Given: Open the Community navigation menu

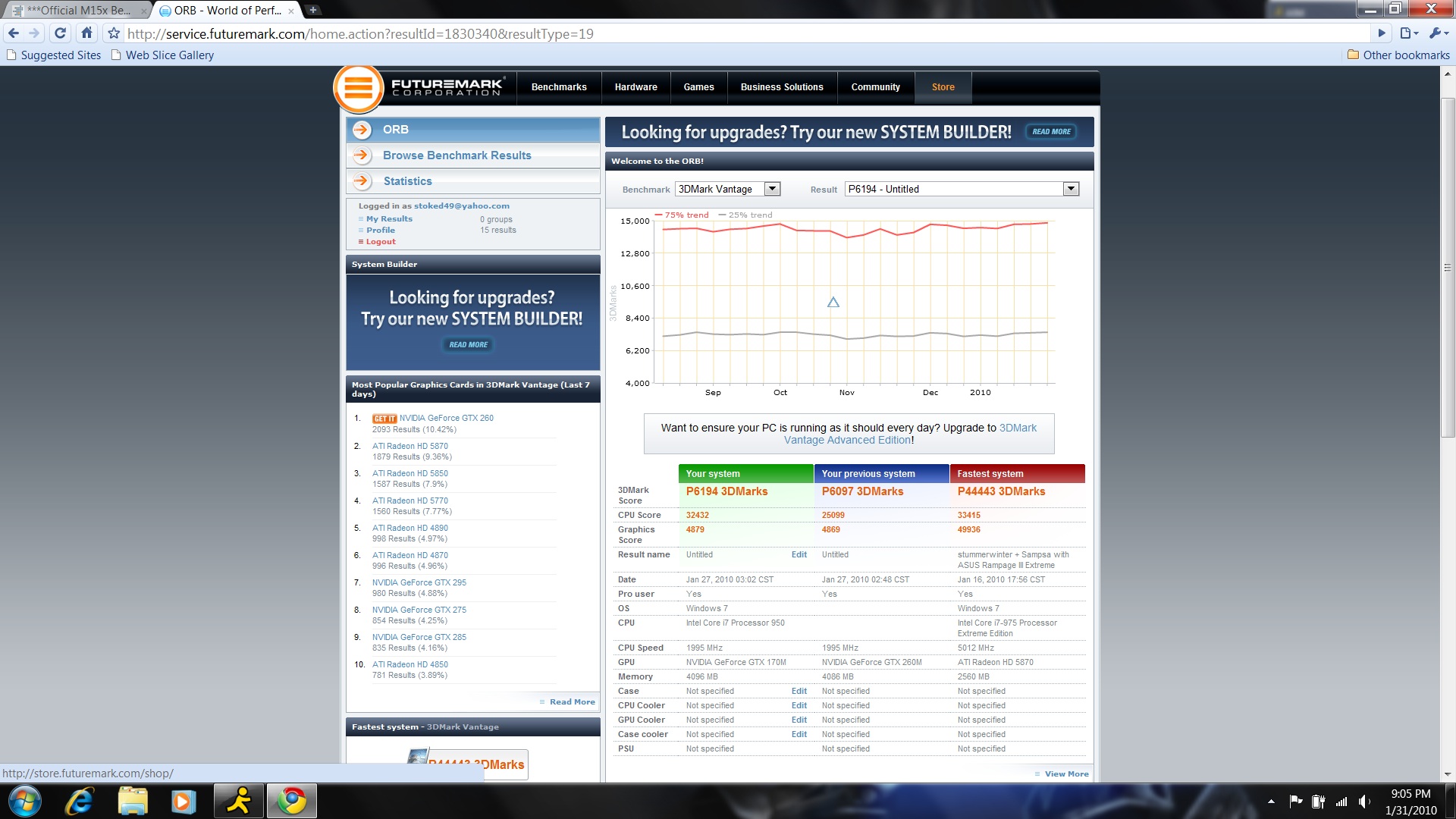Looking at the screenshot, I should [x=875, y=87].
